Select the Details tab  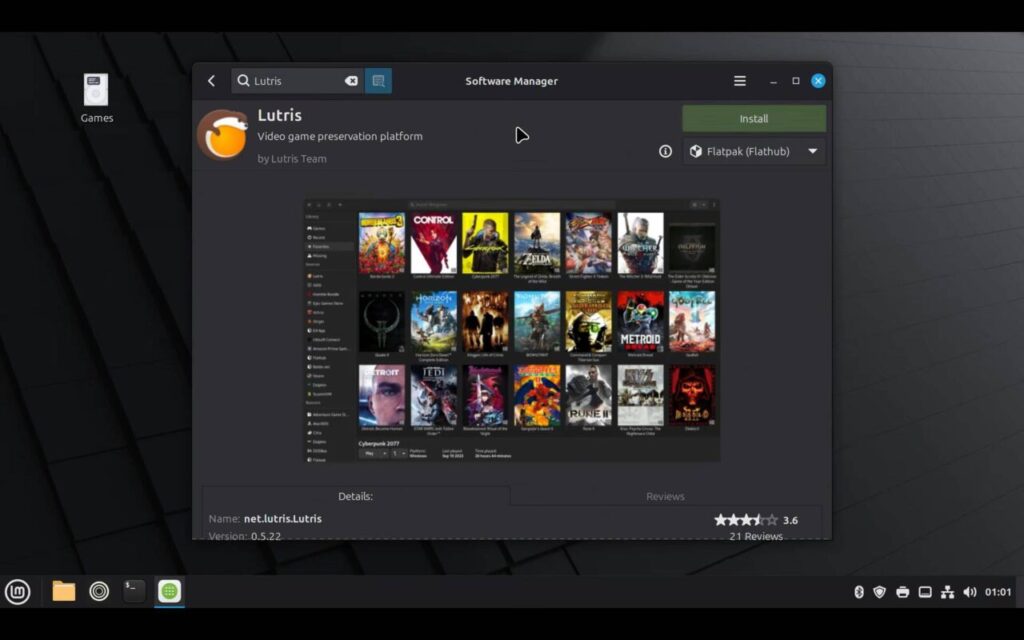[355, 496]
